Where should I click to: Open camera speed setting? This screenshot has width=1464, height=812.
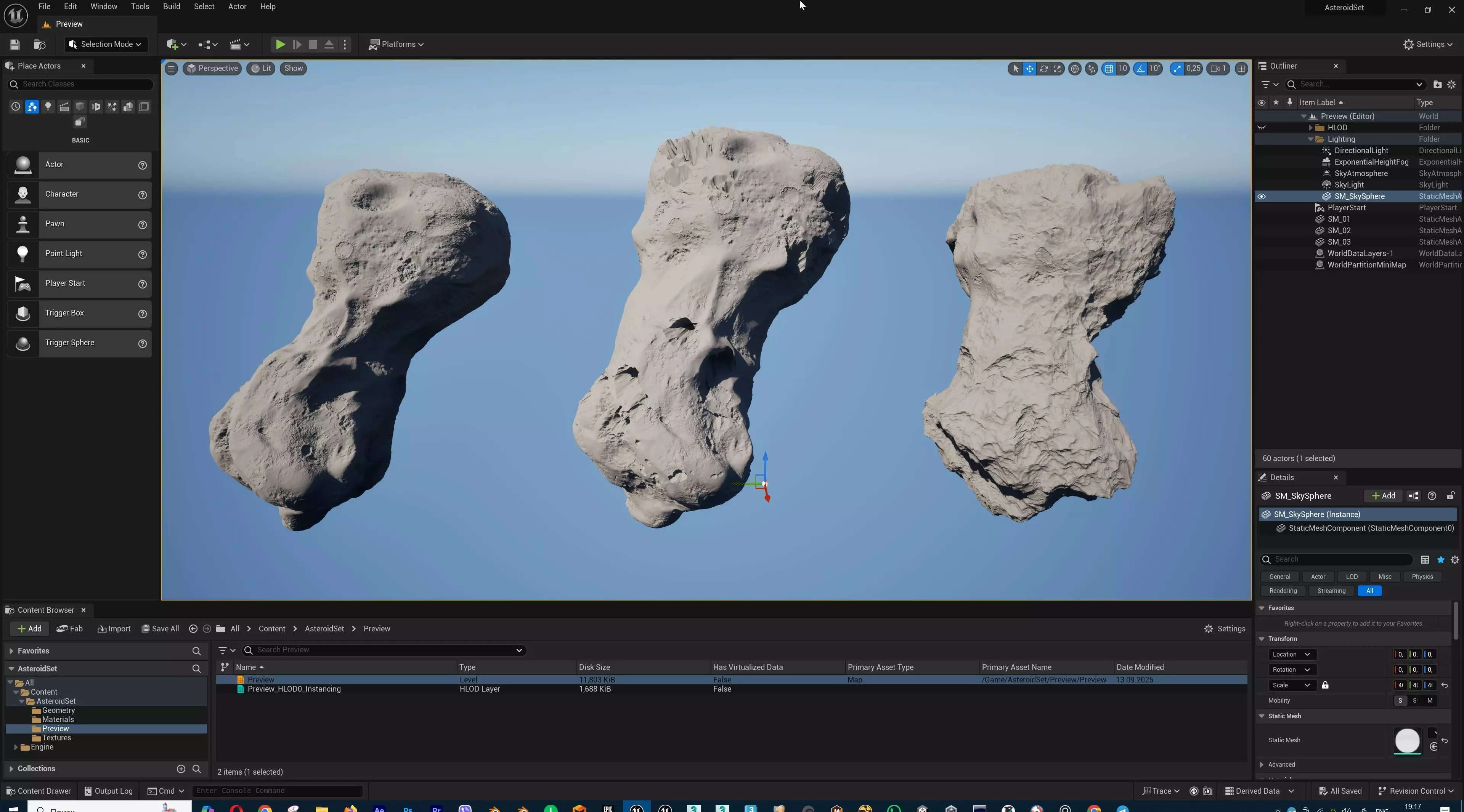(x=1218, y=69)
